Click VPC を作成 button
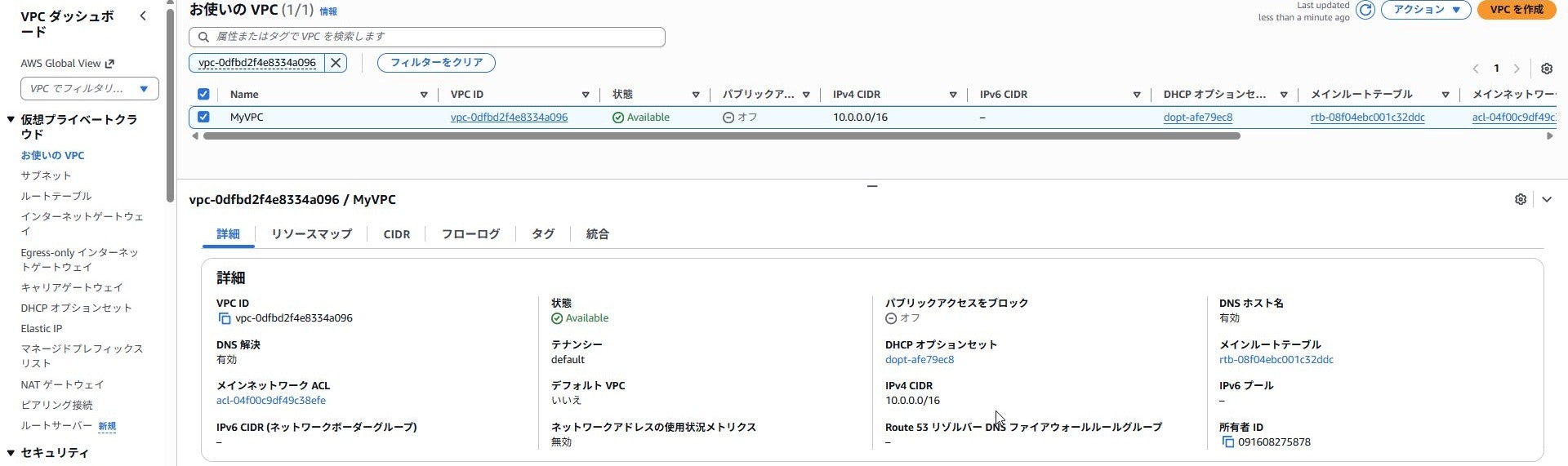The image size is (1568, 466). coord(1517,10)
